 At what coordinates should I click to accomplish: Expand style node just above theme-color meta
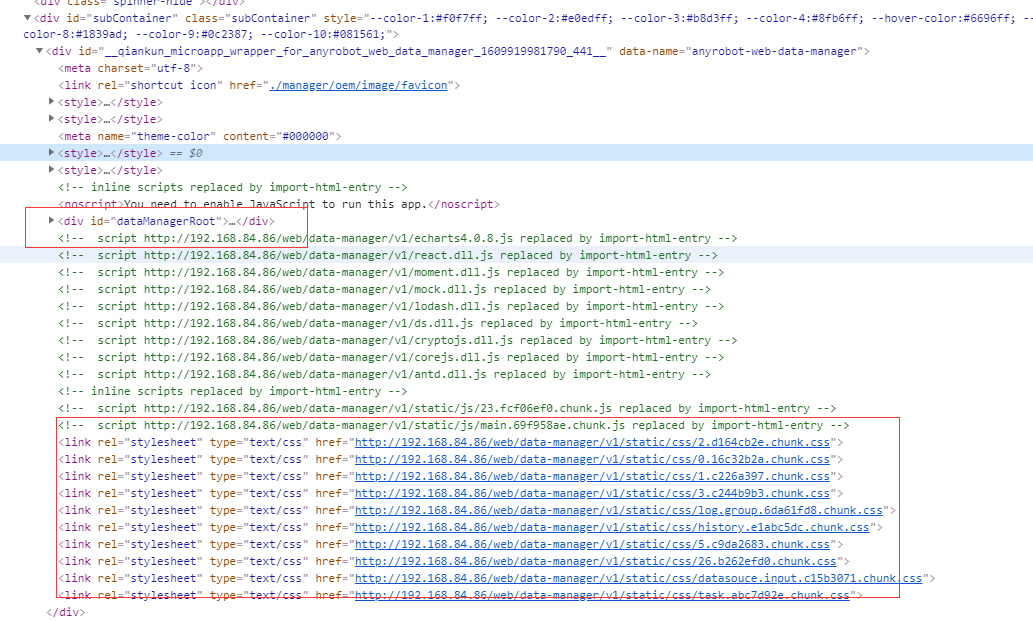[x=51, y=119]
